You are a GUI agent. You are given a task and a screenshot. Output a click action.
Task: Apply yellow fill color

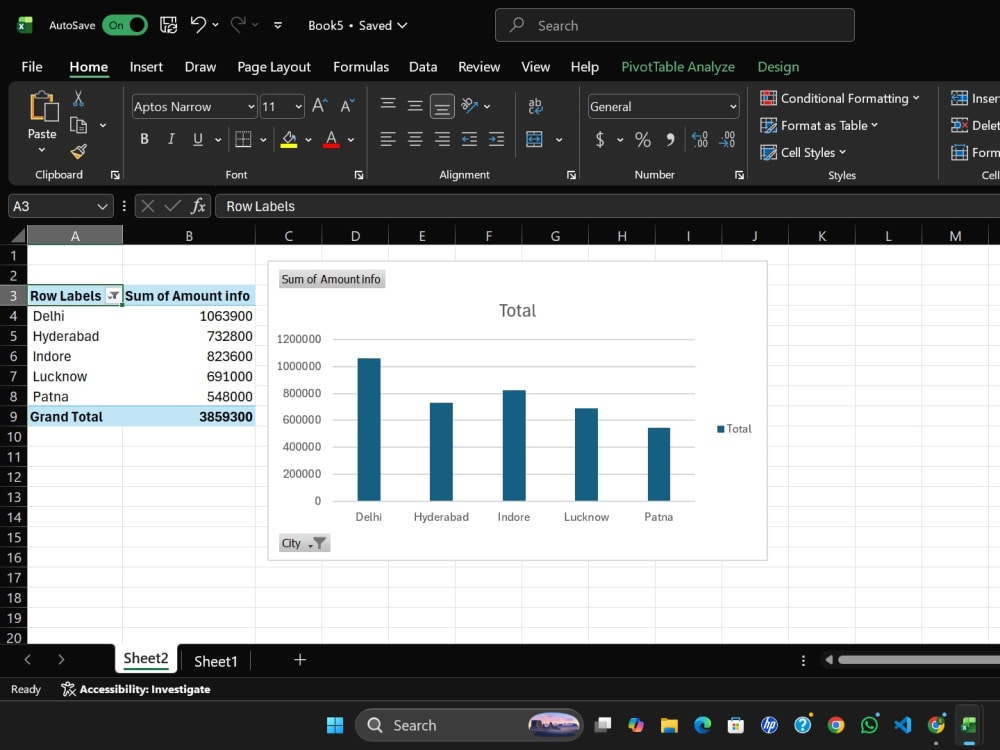pyautogui.click(x=289, y=139)
